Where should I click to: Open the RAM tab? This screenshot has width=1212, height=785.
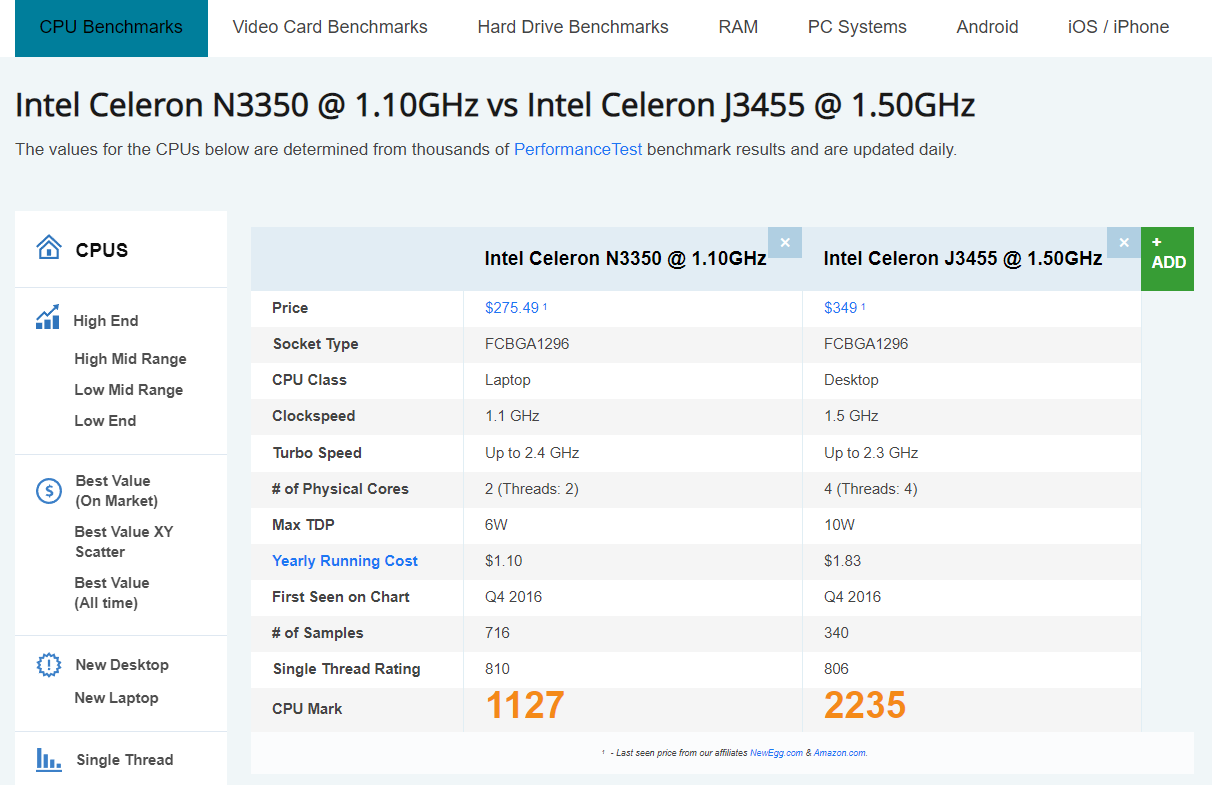coord(738,28)
